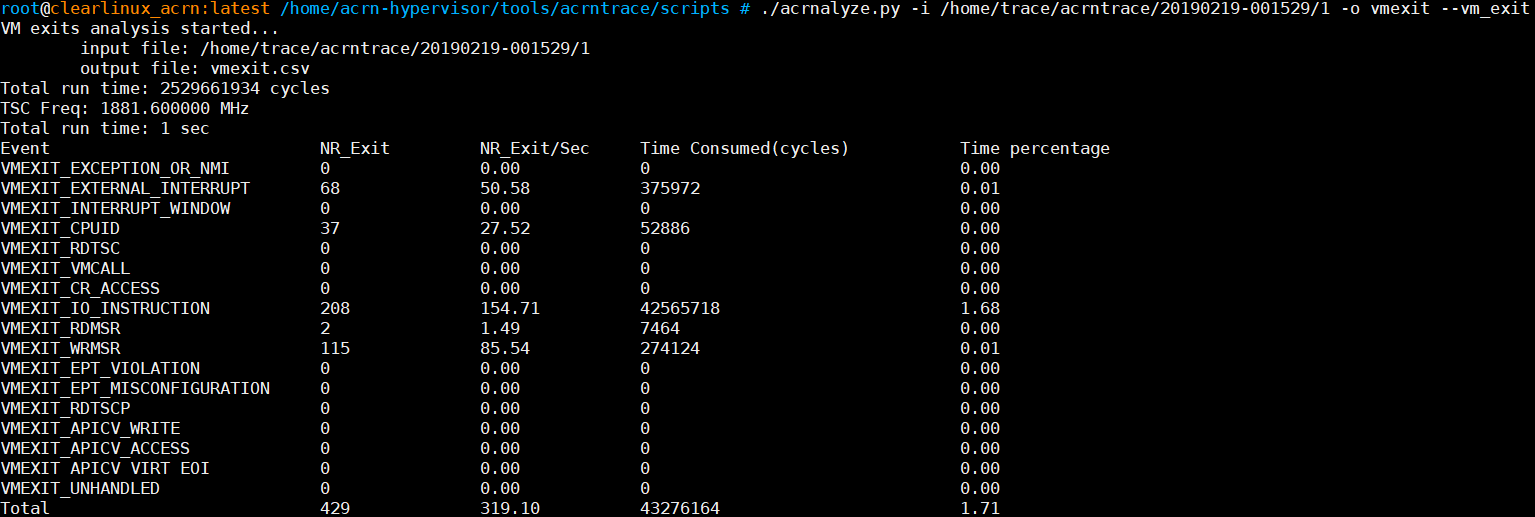Image resolution: width=1535 pixels, height=517 pixels.
Task: Click the NR_Exit/Sec column header
Action: click(x=534, y=148)
